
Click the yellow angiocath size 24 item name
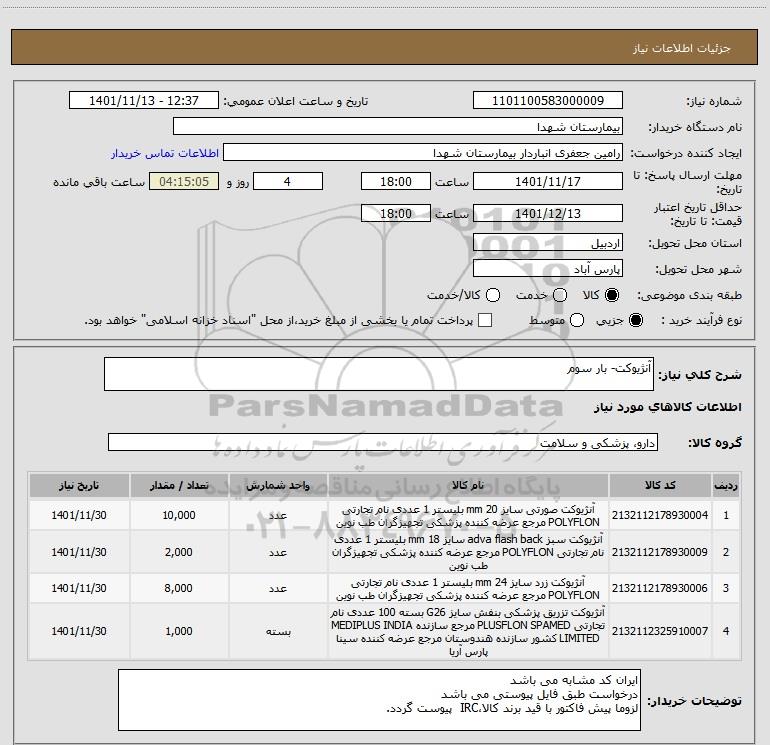tap(468, 588)
